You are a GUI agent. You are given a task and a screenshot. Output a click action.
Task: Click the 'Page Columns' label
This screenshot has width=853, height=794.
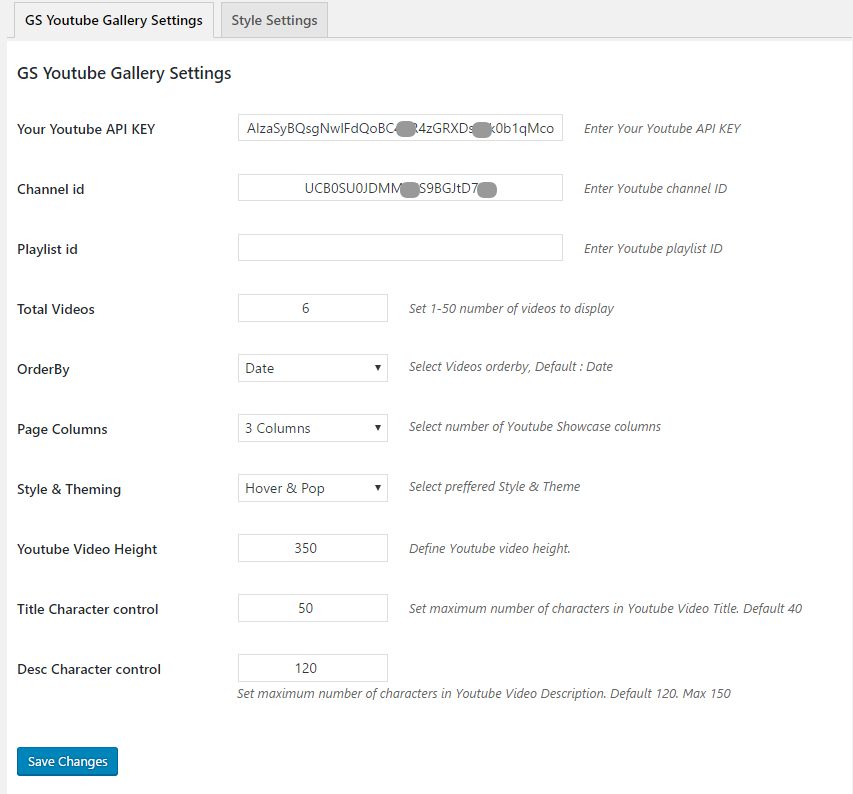[62, 429]
